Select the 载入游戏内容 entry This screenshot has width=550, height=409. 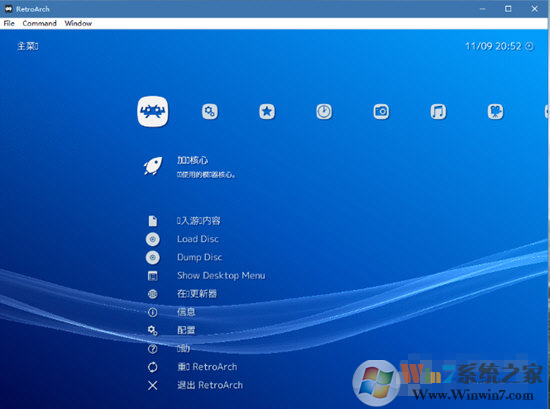(x=199, y=221)
